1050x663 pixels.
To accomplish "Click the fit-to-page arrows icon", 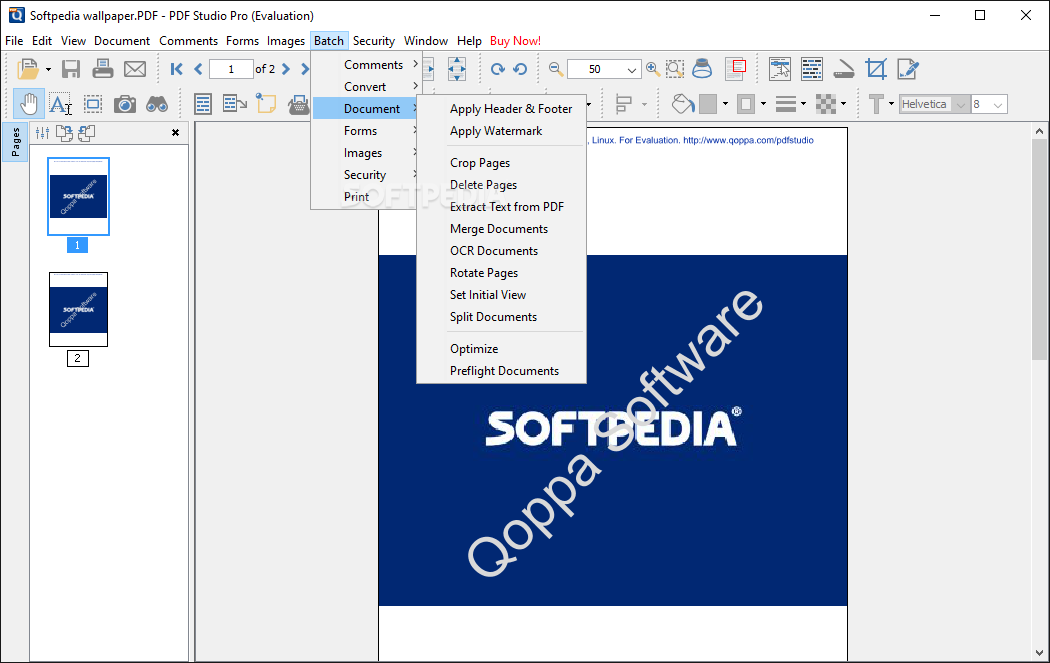I will [x=457, y=69].
